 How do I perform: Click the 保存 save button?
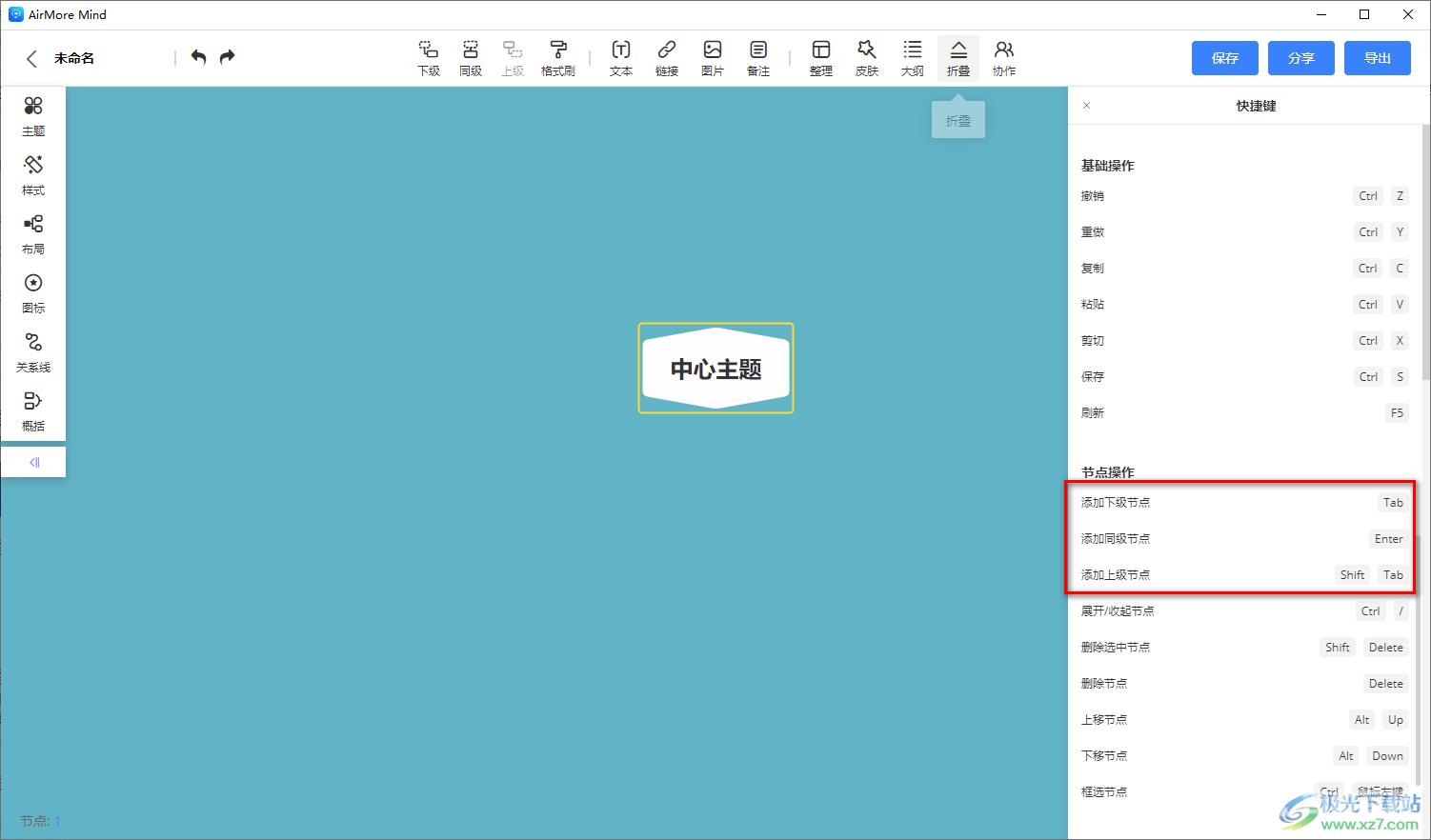[1225, 58]
